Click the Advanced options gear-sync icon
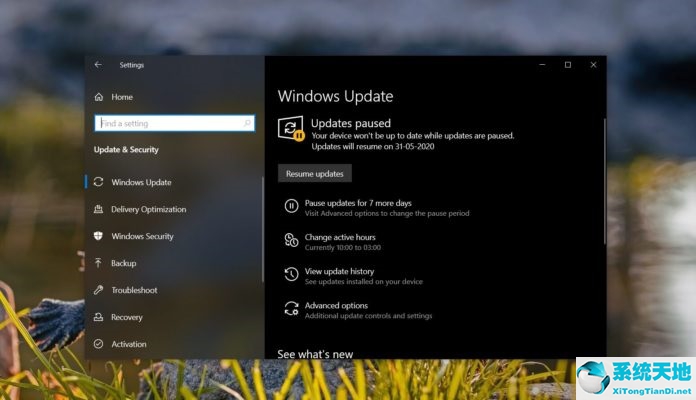The width and height of the screenshot is (696, 400). coord(291,308)
